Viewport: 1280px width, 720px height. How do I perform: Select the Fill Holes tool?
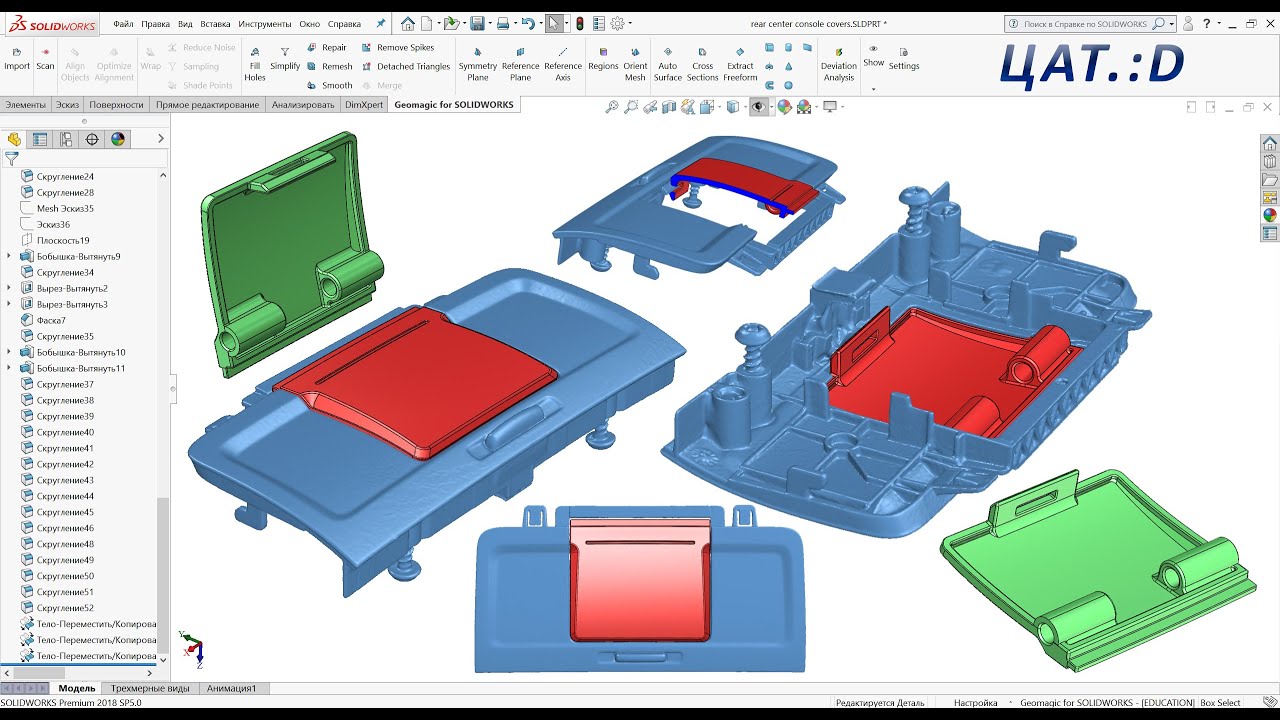tap(255, 63)
